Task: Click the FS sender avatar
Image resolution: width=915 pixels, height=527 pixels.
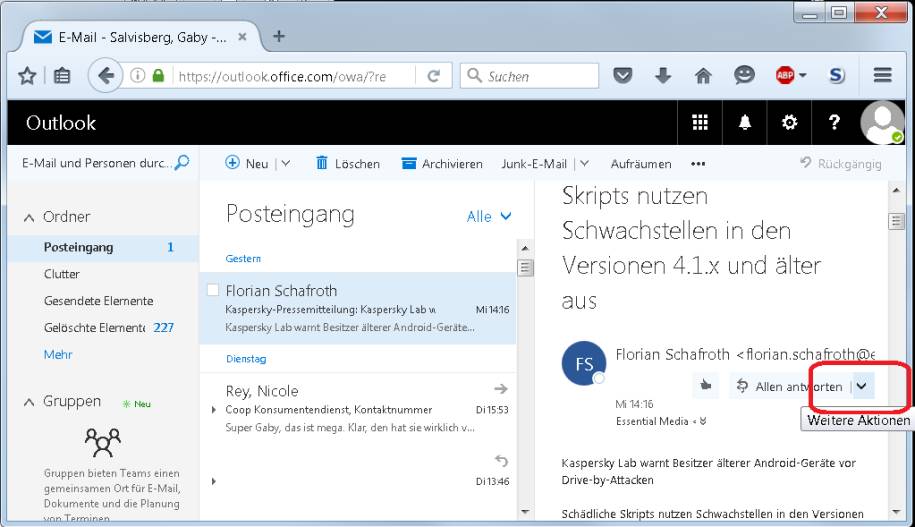Action: pyautogui.click(x=584, y=363)
